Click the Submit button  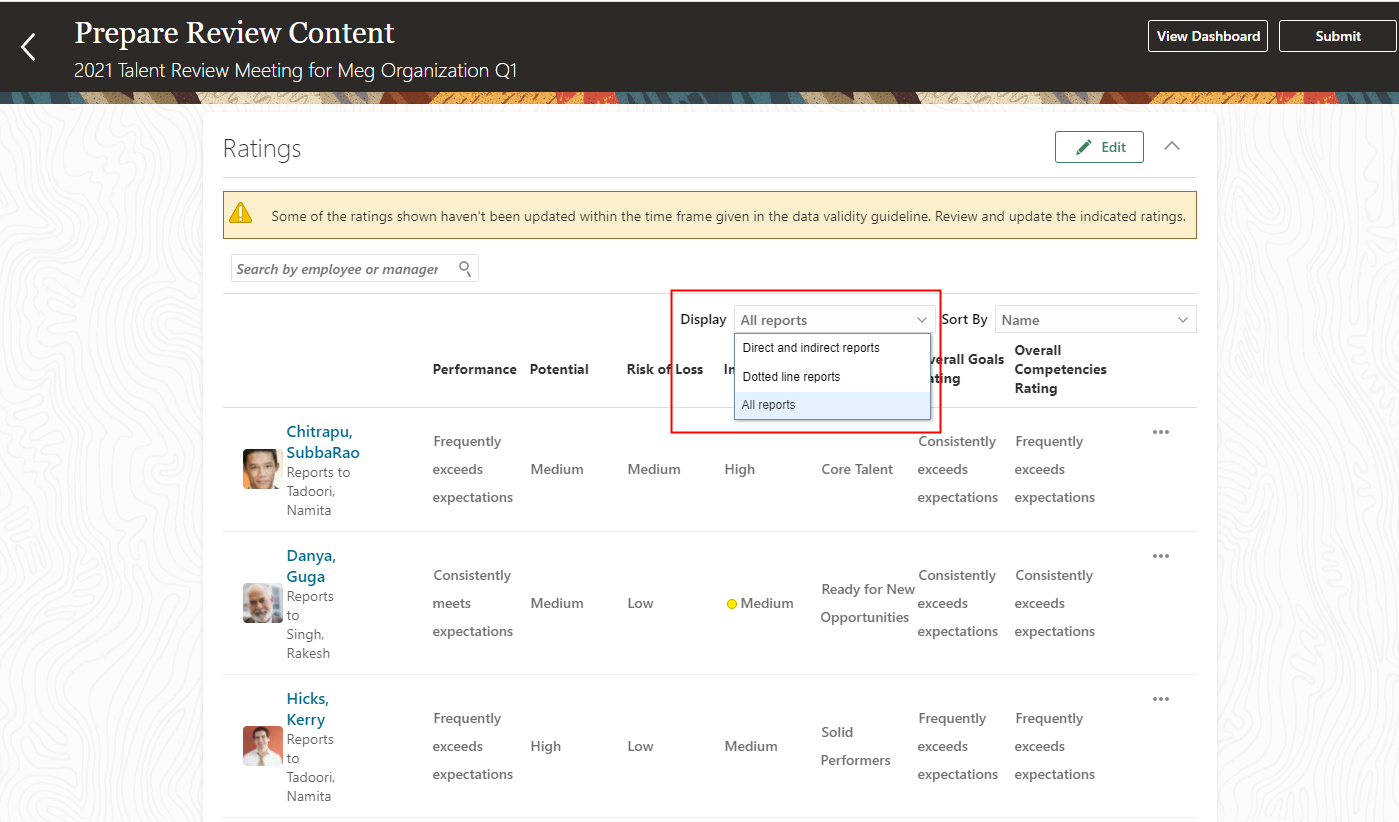click(1338, 36)
